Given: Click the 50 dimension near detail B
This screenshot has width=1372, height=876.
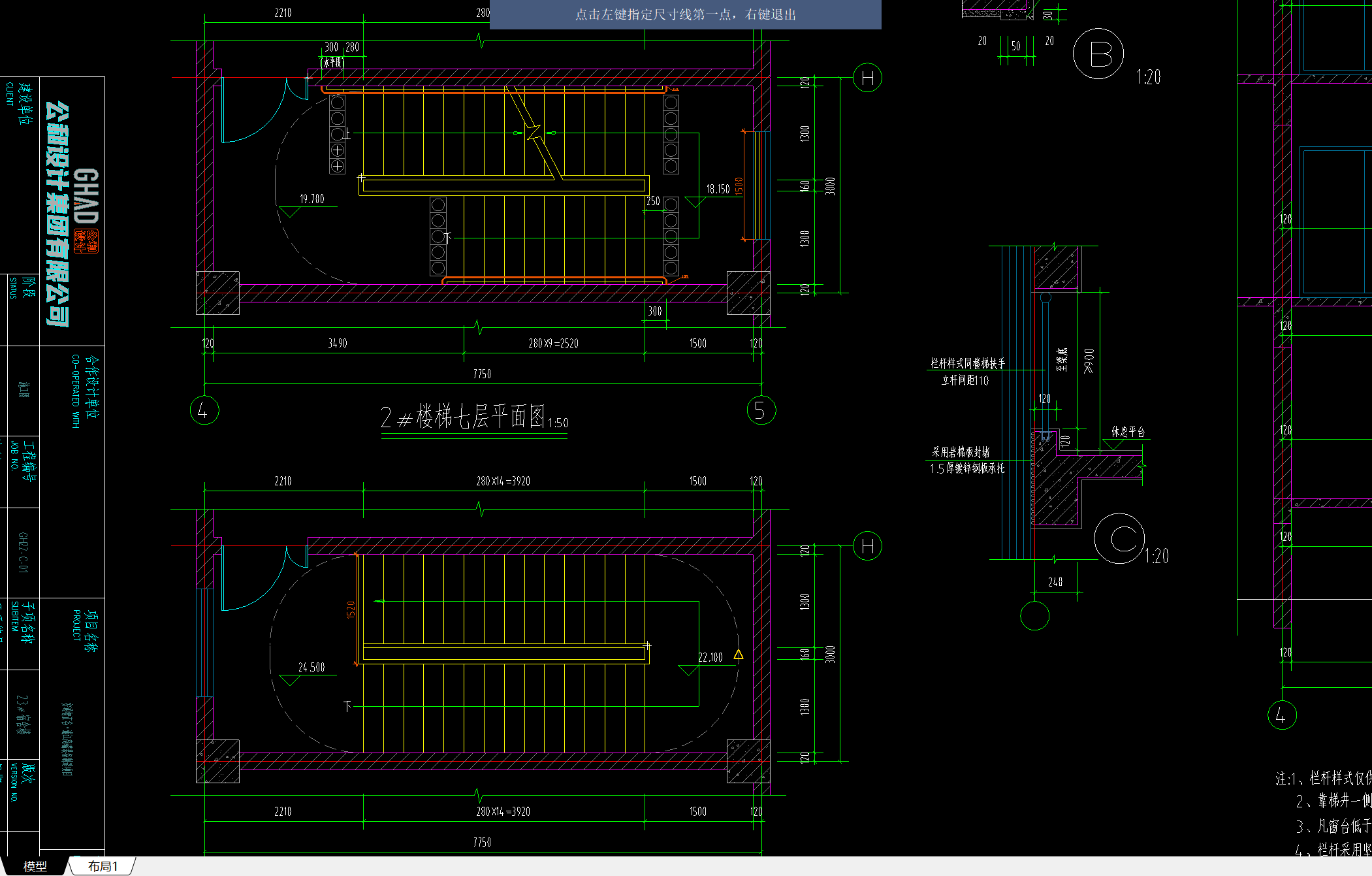Looking at the screenshot, I should (1015, 46).
